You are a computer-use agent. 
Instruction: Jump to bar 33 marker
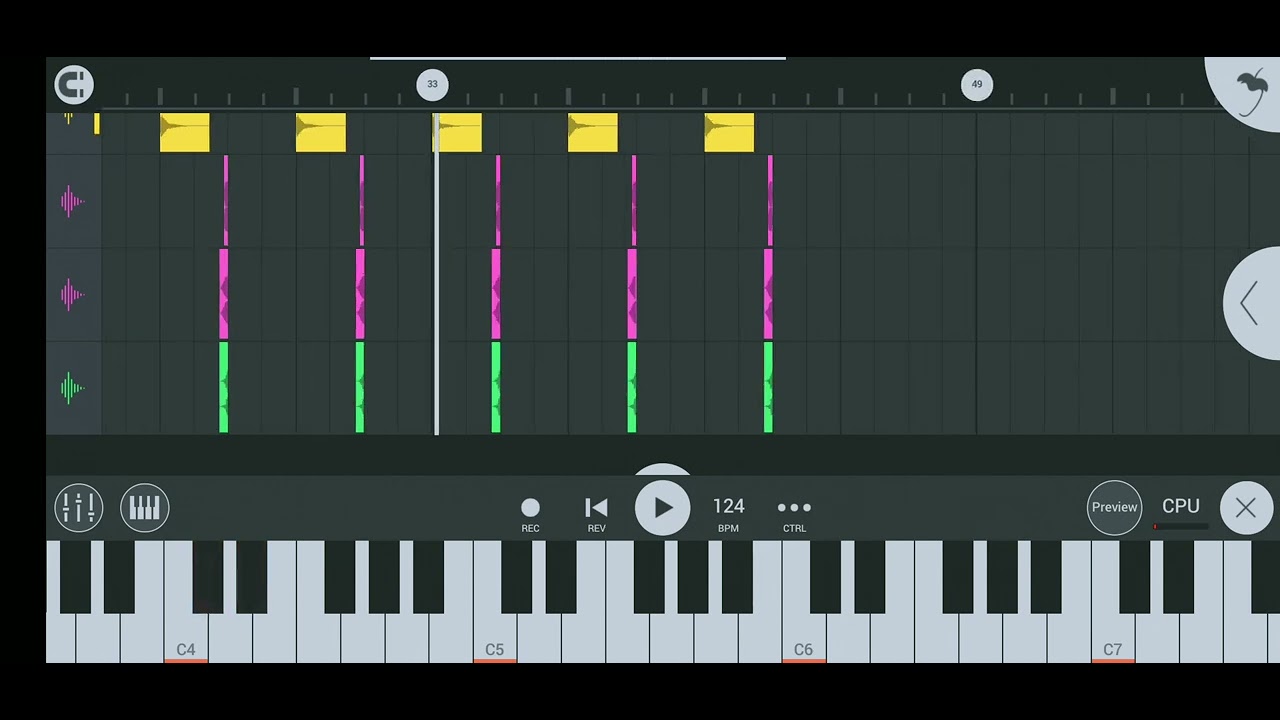[432, 84]
